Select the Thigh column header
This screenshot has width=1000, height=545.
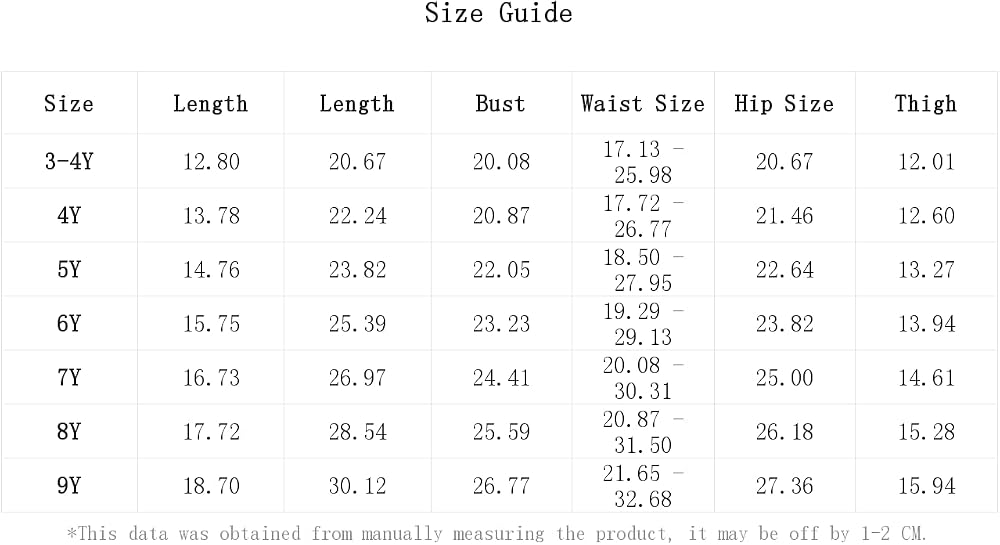click(926, 103)
